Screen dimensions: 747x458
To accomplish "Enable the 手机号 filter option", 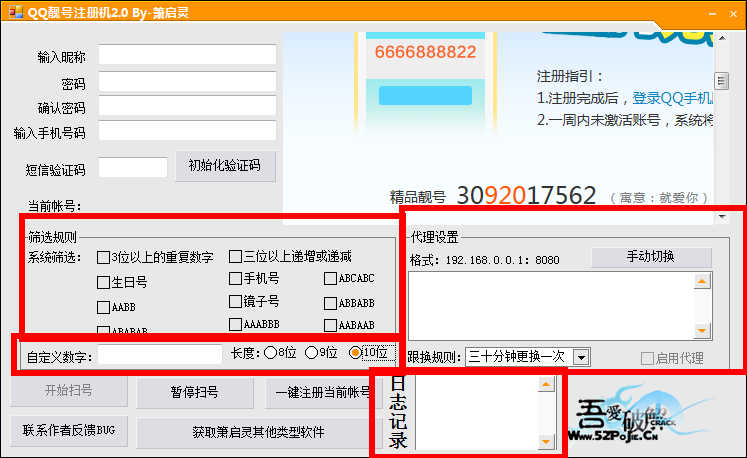I will [x=235, y=278].
